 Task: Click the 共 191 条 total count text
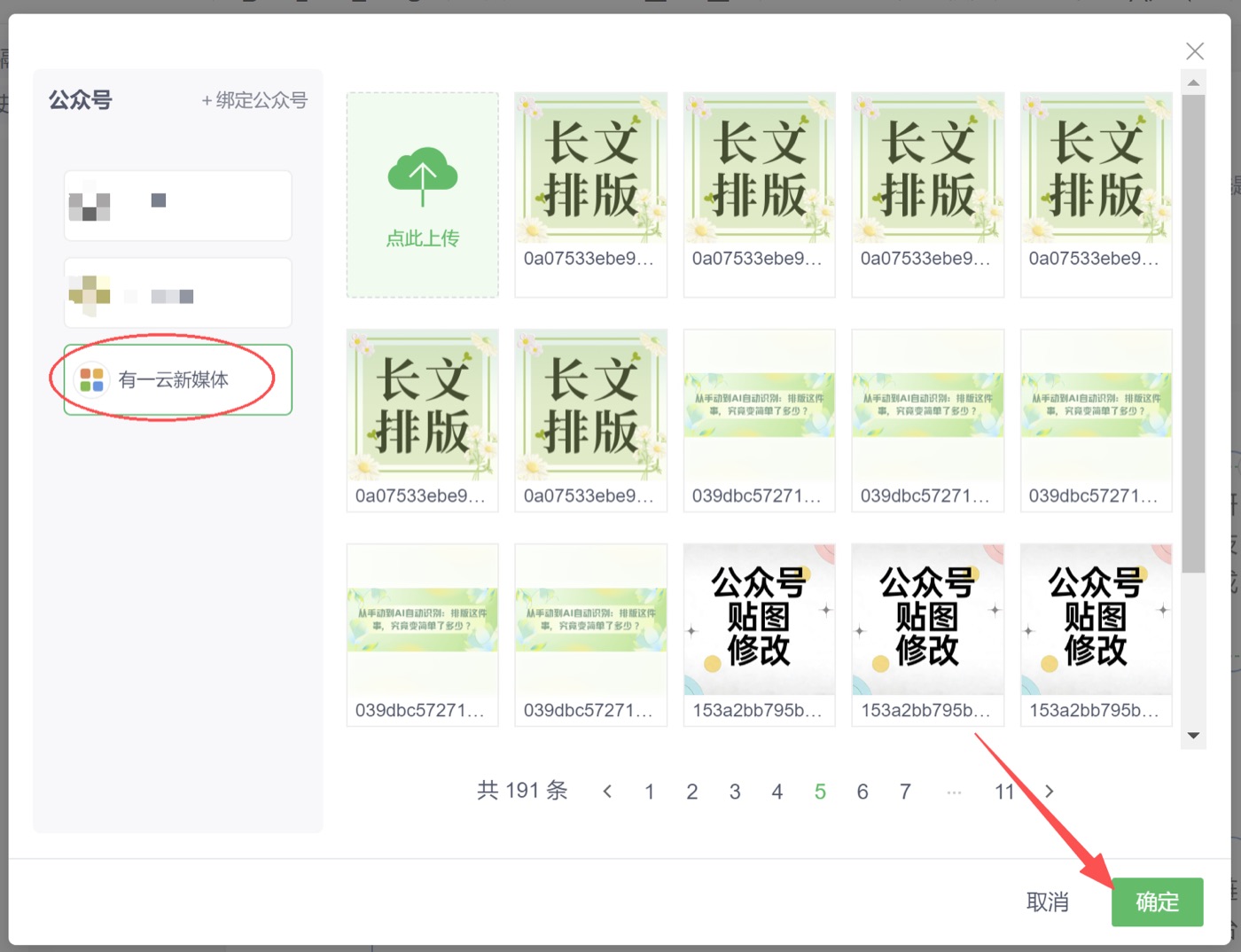click(x=522, y=790)
